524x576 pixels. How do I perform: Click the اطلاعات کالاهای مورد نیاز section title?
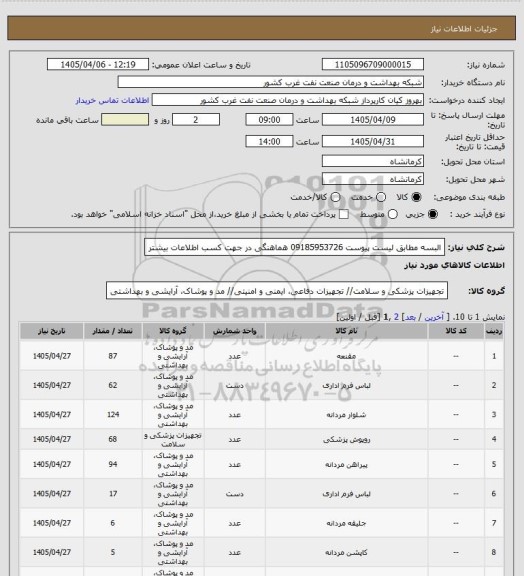(x=455, y=265)
